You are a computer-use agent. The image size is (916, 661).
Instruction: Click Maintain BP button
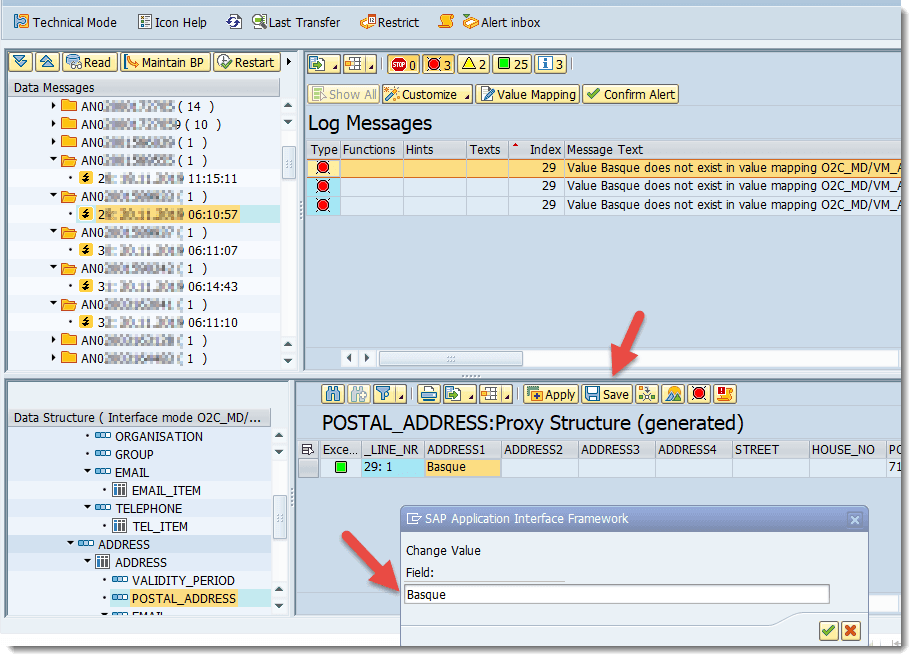point(165,62)
